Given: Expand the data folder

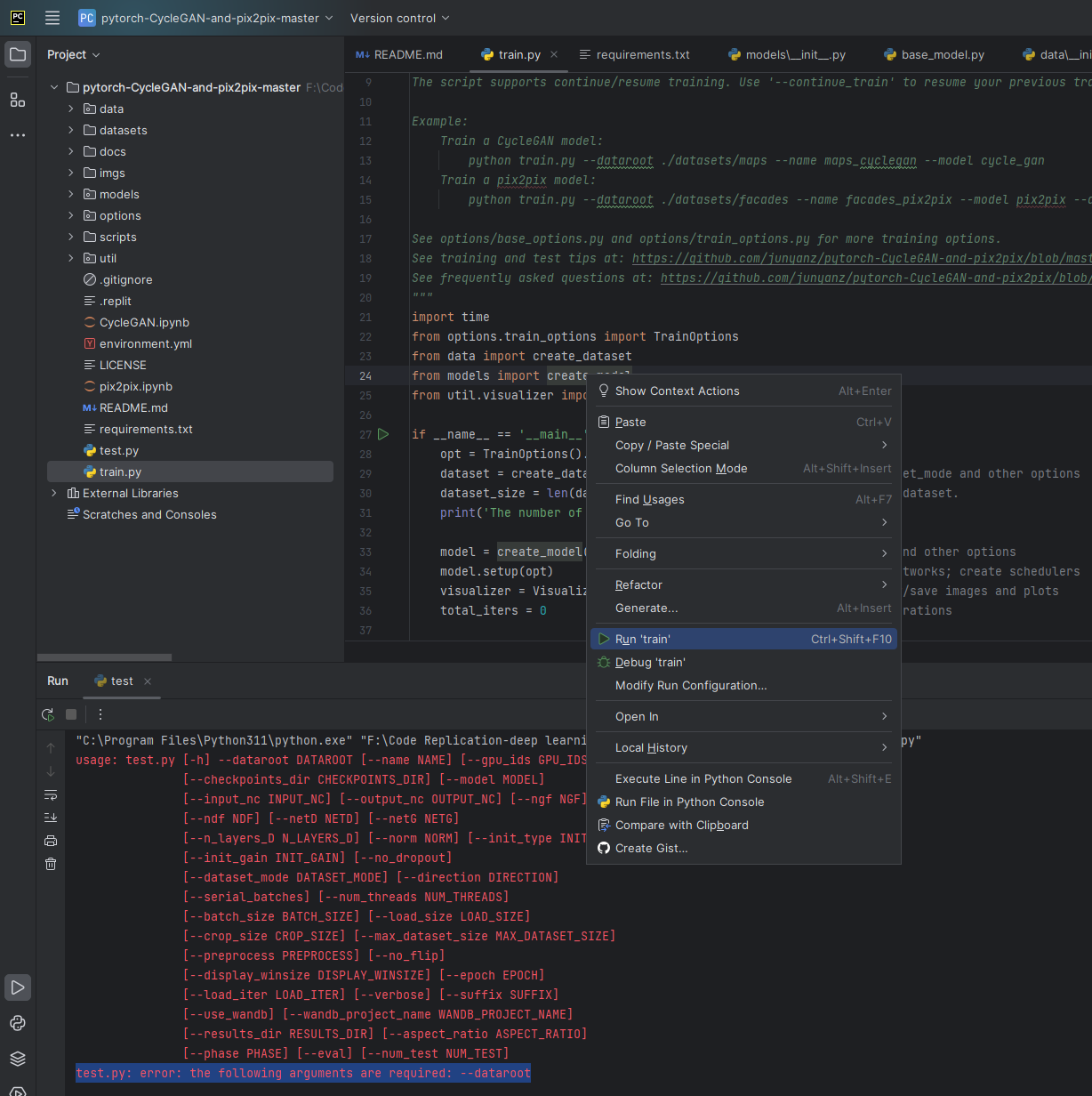Looking at the screenshot, I should click(71, 109).
